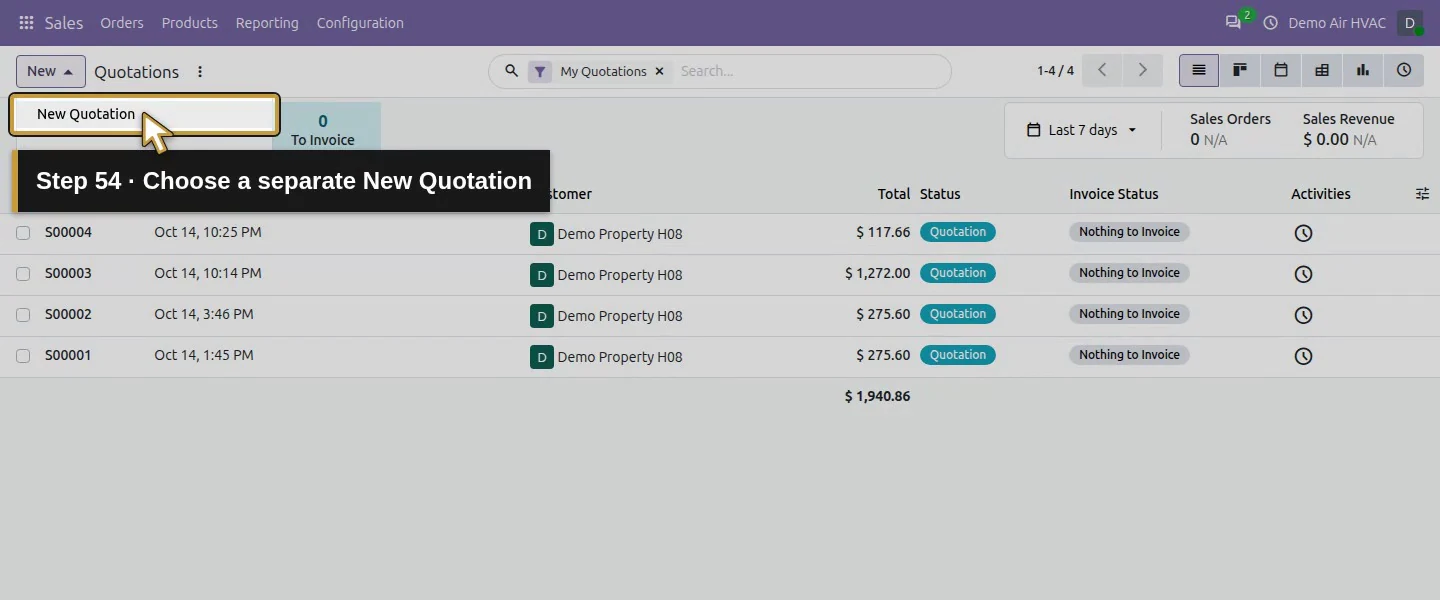Remove the My Quotations filter
This screenshot has width=1440, height=600.
659,72
